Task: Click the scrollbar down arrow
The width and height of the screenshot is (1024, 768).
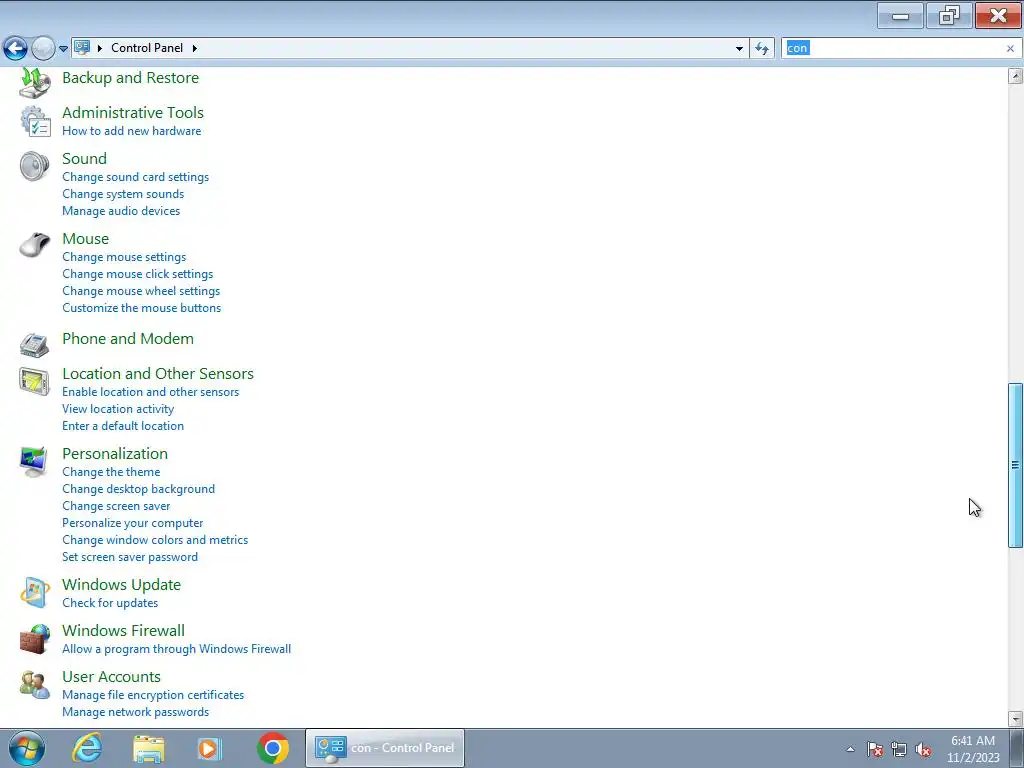Action: [x=1015, y=719]
